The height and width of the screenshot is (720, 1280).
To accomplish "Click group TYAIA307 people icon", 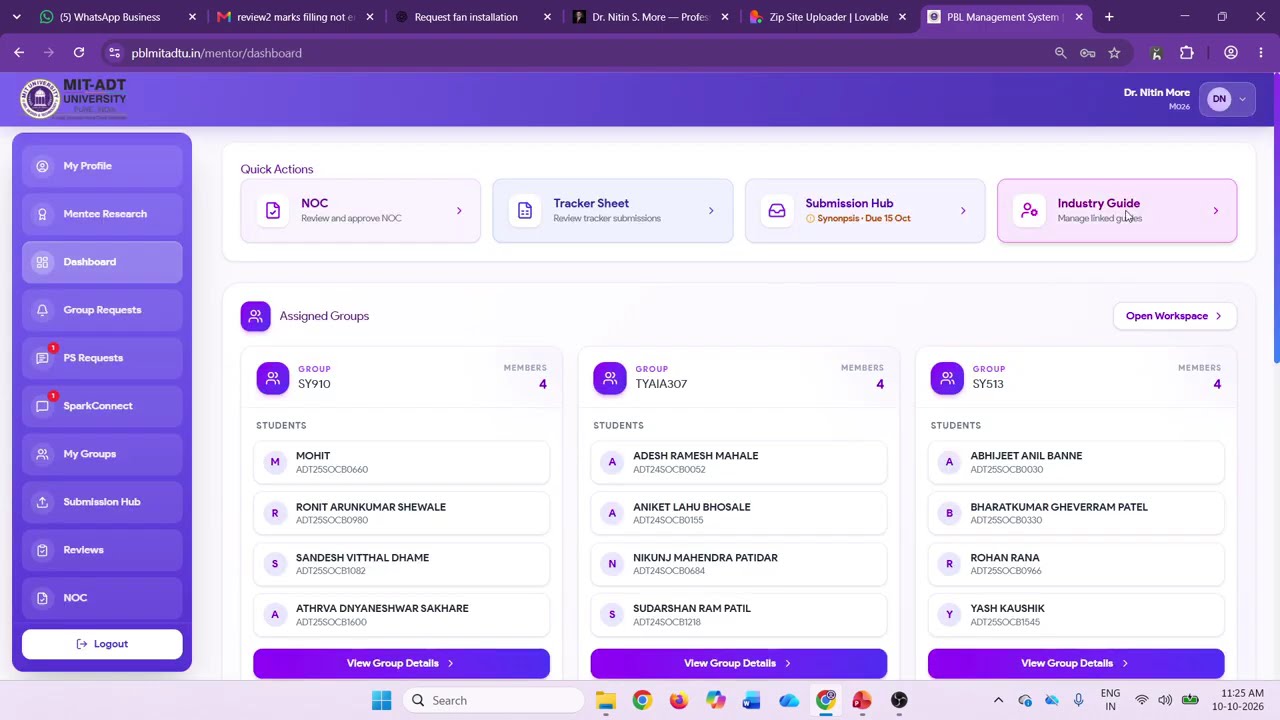I will click(609, 378).
